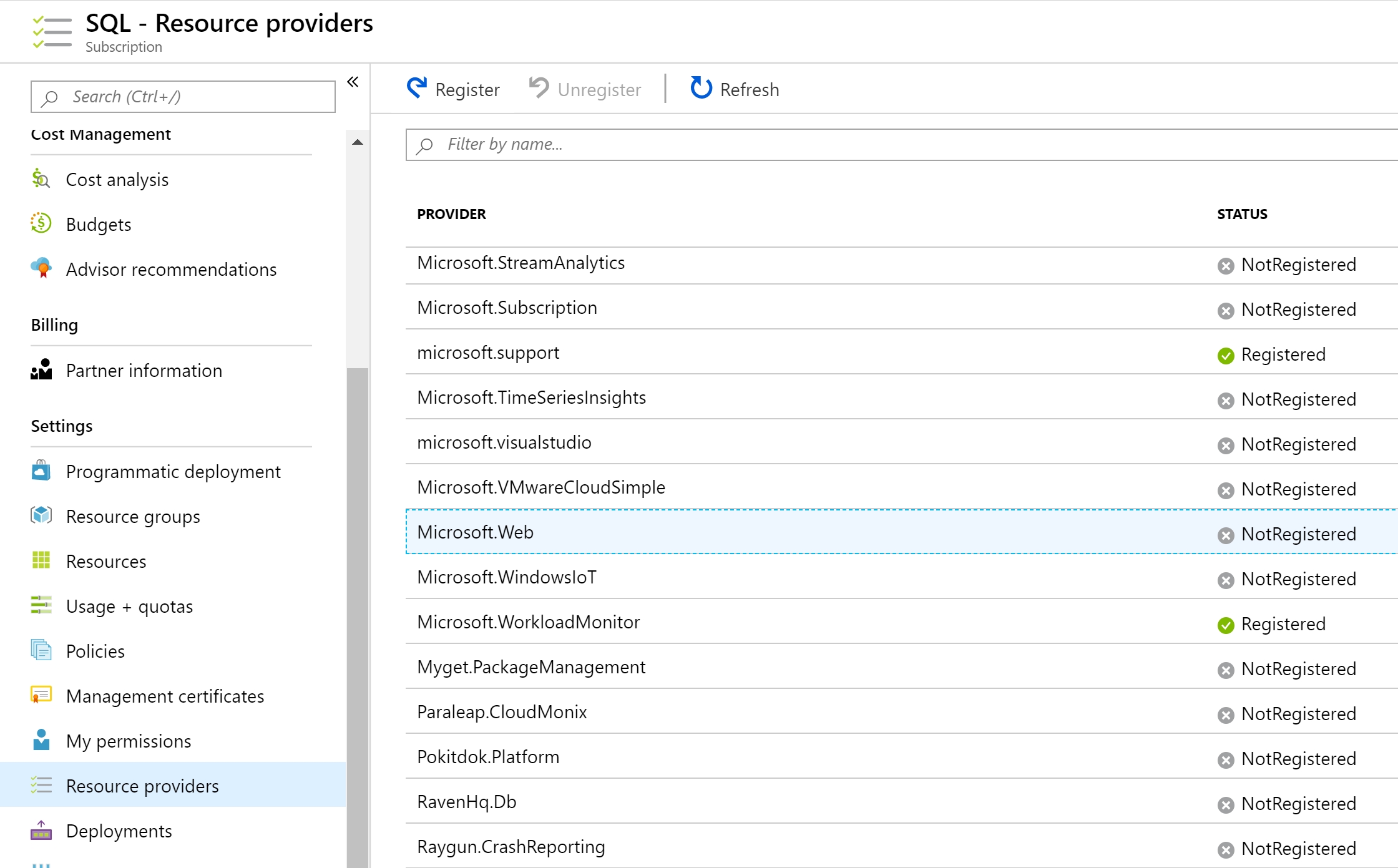
Task: Click the Unregister button
Action: point(585,89)
